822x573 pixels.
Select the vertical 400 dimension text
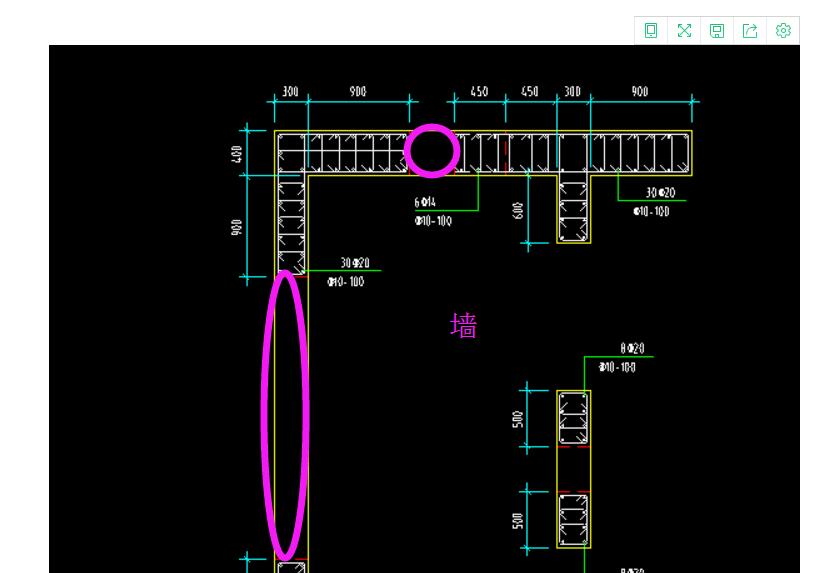236,154
